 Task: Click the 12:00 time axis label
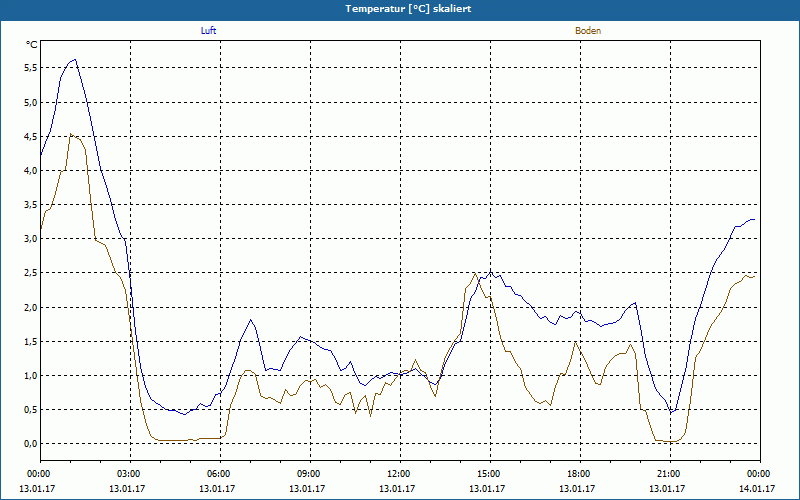(400, 474)
